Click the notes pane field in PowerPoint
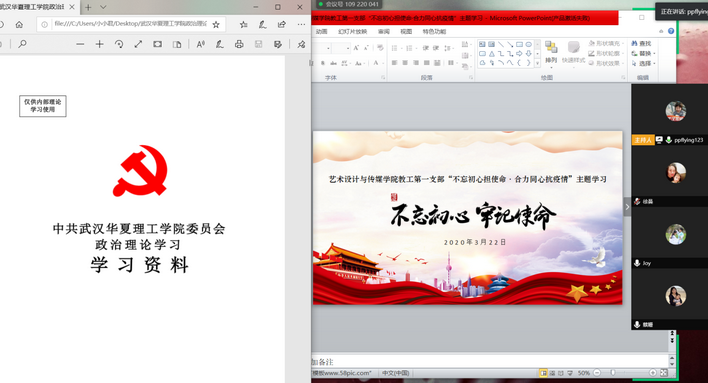 pyautogui.click(x=489, y=362)
